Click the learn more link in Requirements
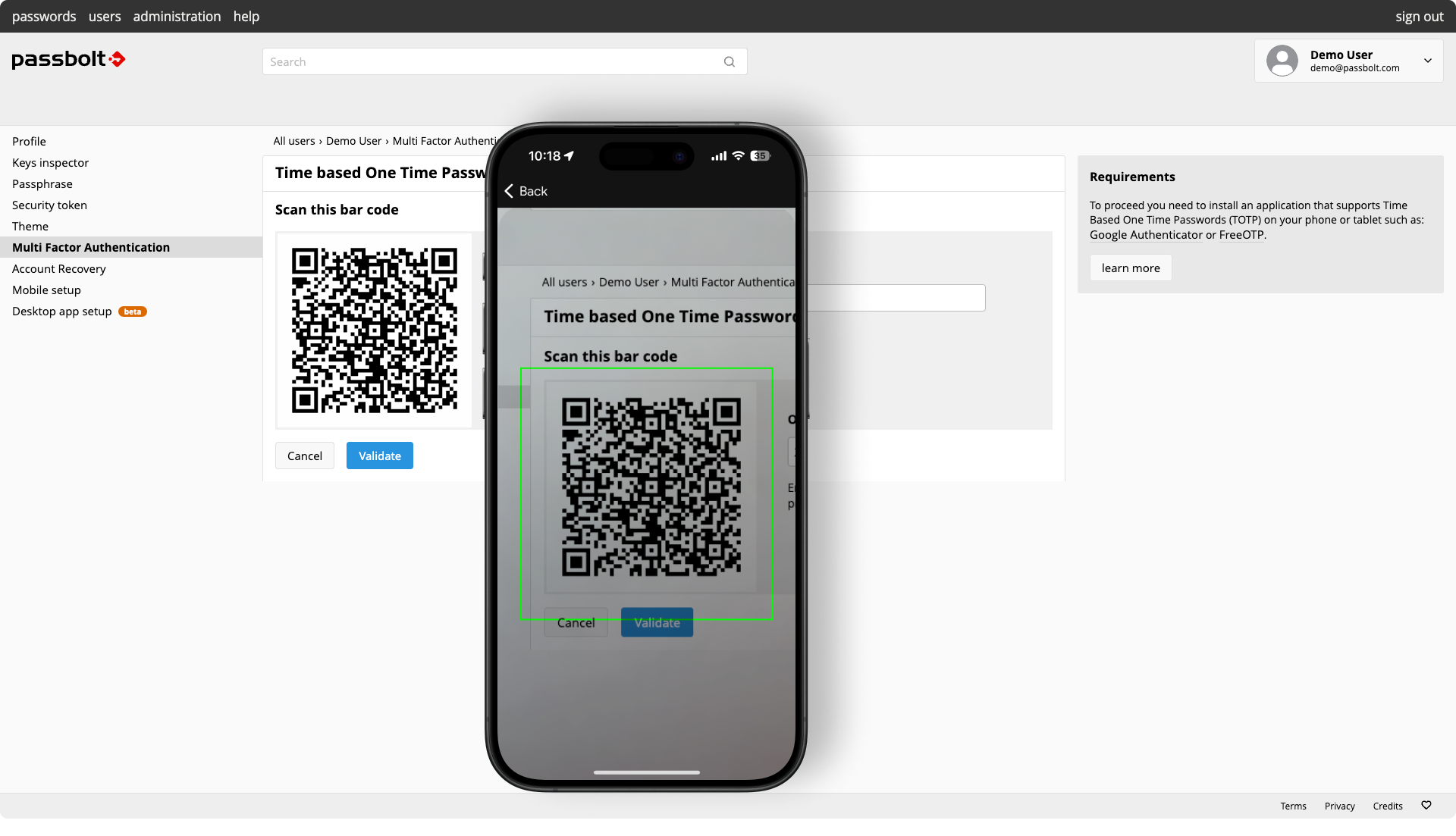Image resolution: width=1456 pixels, height=836 pixels. [1130, 268]
